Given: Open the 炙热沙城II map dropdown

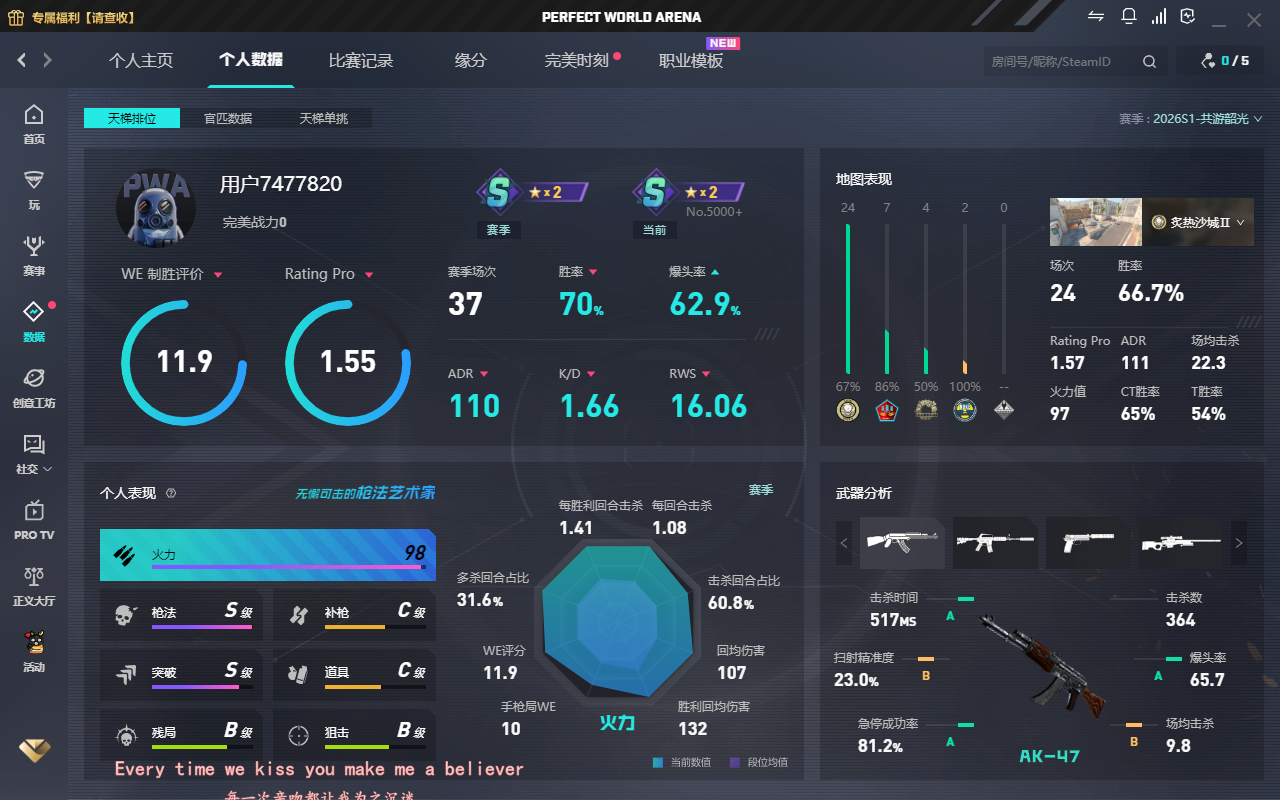Looking at the screenshot, I should tap(1199, 222).
